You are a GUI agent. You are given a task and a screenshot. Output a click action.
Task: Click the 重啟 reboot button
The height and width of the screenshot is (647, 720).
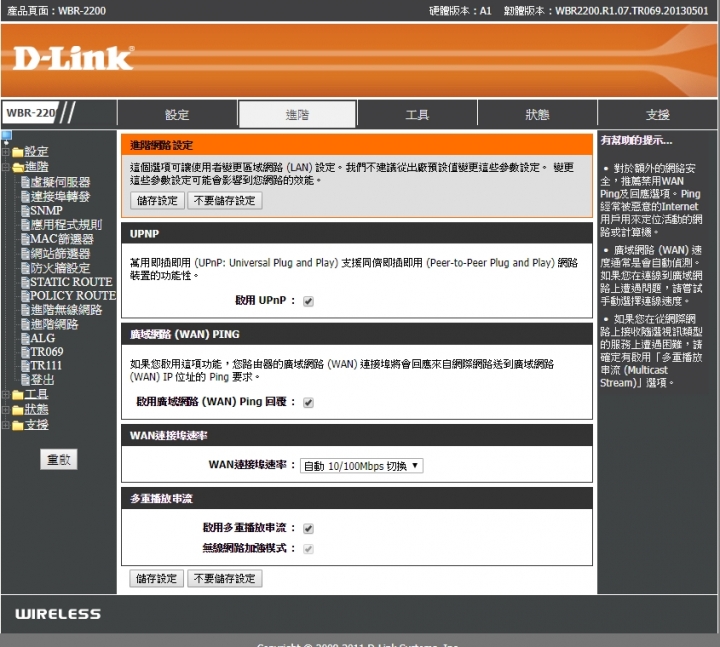pos(59,460)
